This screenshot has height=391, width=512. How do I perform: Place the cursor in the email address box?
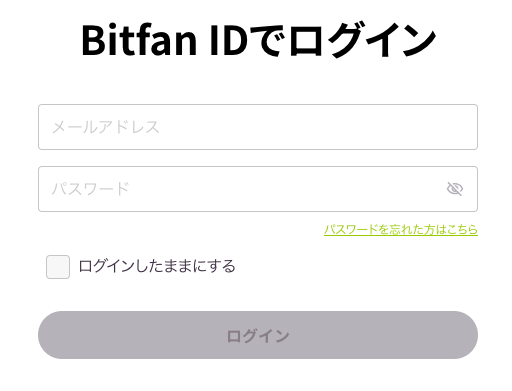[258, 127]
